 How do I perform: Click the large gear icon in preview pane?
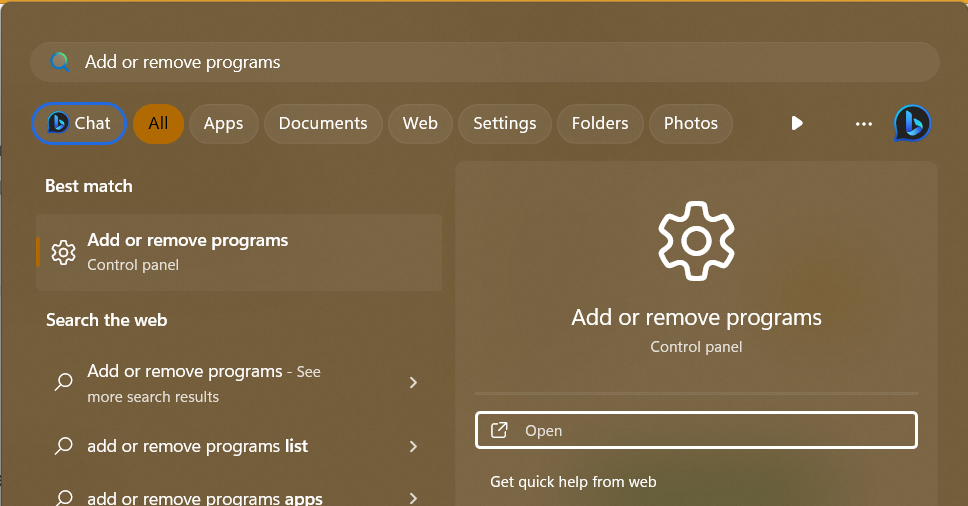(696, 240)
